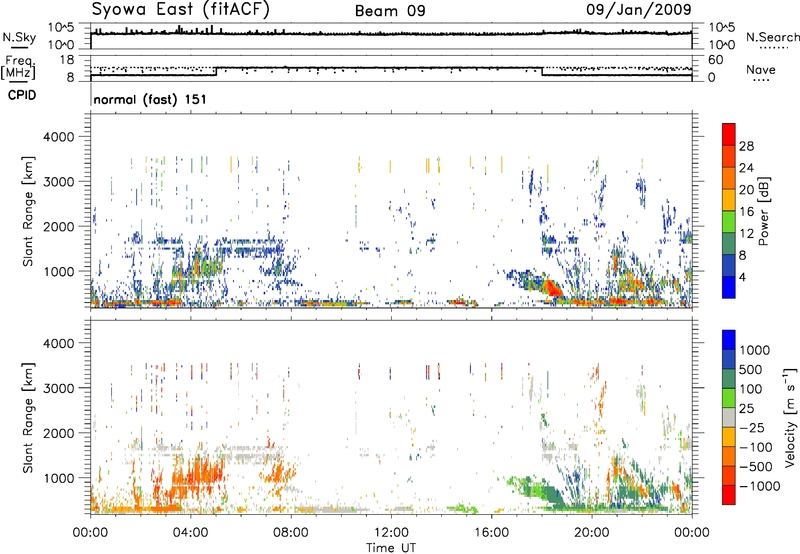Click the blue 1000 velocity colorbar segment
The height and width of the screenshot is (554, 800).
pos(729,340)
